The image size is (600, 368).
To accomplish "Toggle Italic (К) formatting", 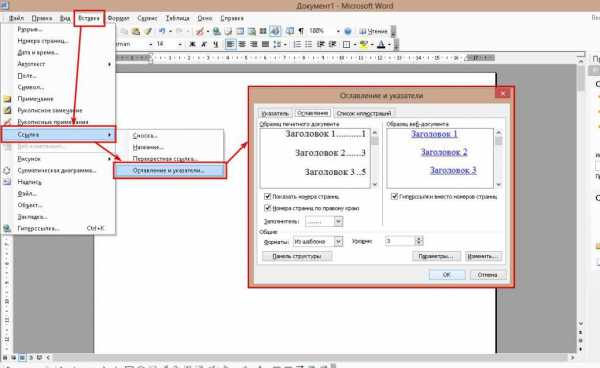I will 204,44.
